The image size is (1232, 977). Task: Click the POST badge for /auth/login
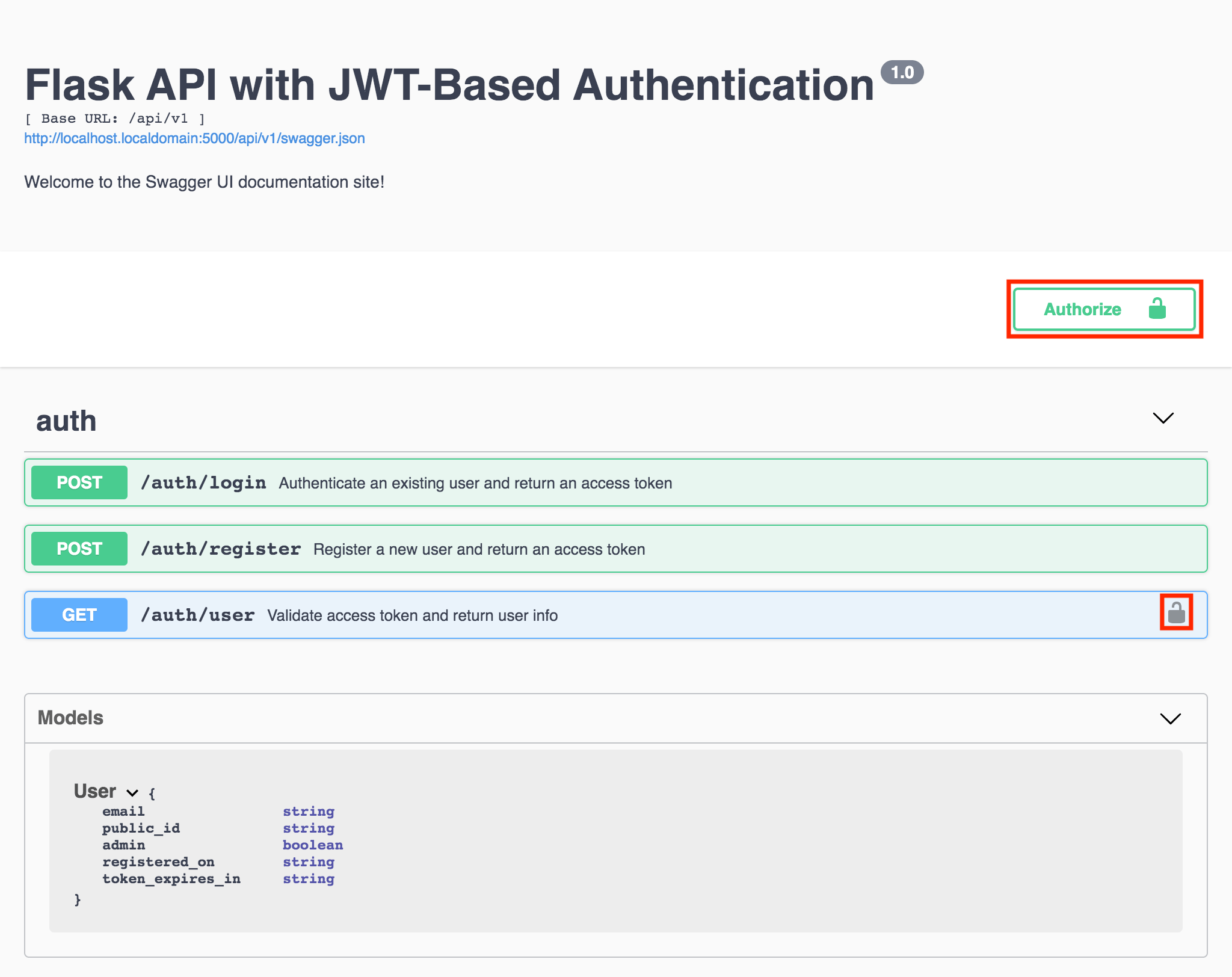click(x=78, y=482)
